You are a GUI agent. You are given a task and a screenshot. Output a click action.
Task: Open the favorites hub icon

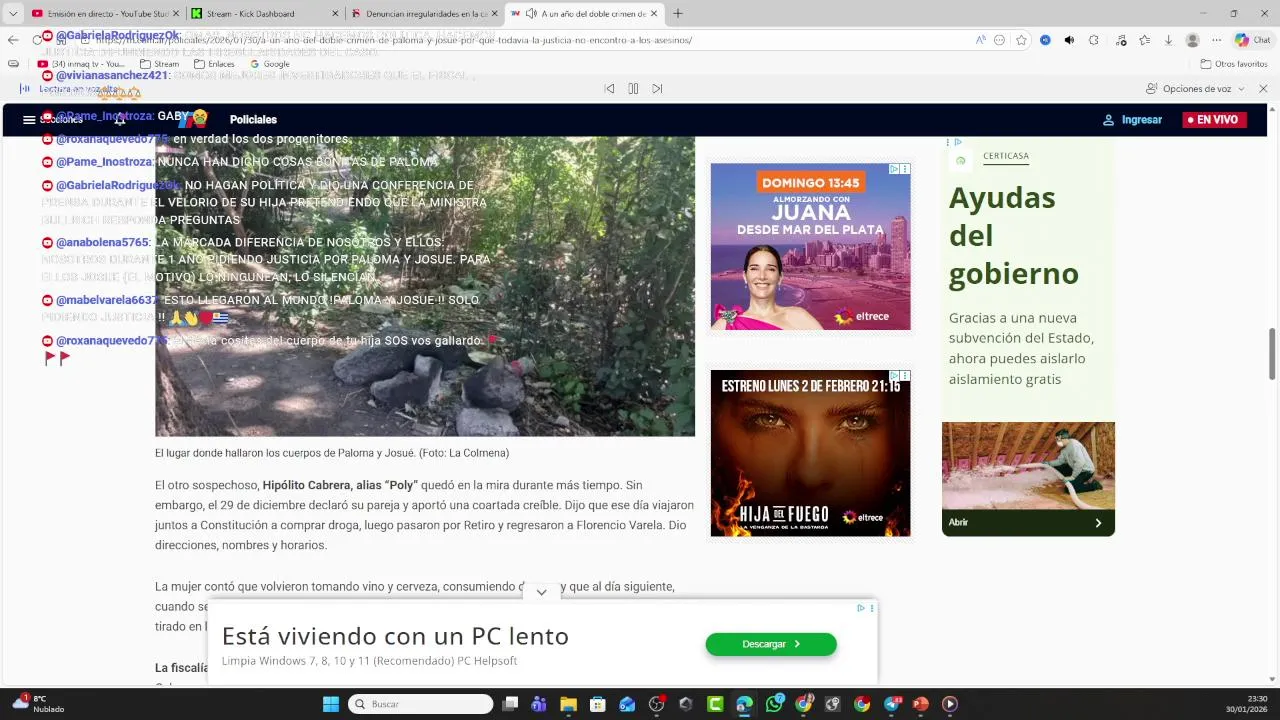tap(1144, 40)
